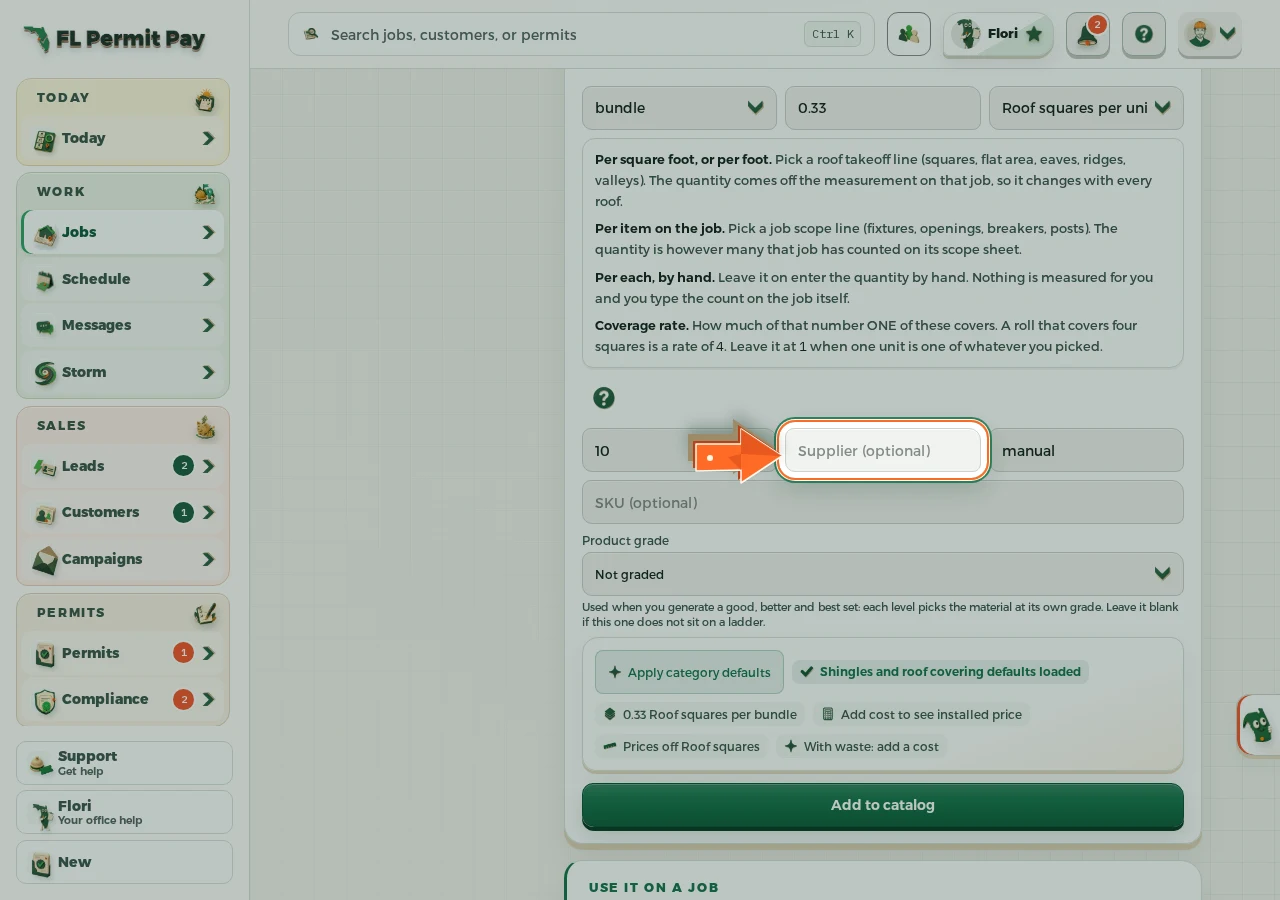Click the star icon on Flori button
The image size is (1280, 900).
tap(1034, 34)
